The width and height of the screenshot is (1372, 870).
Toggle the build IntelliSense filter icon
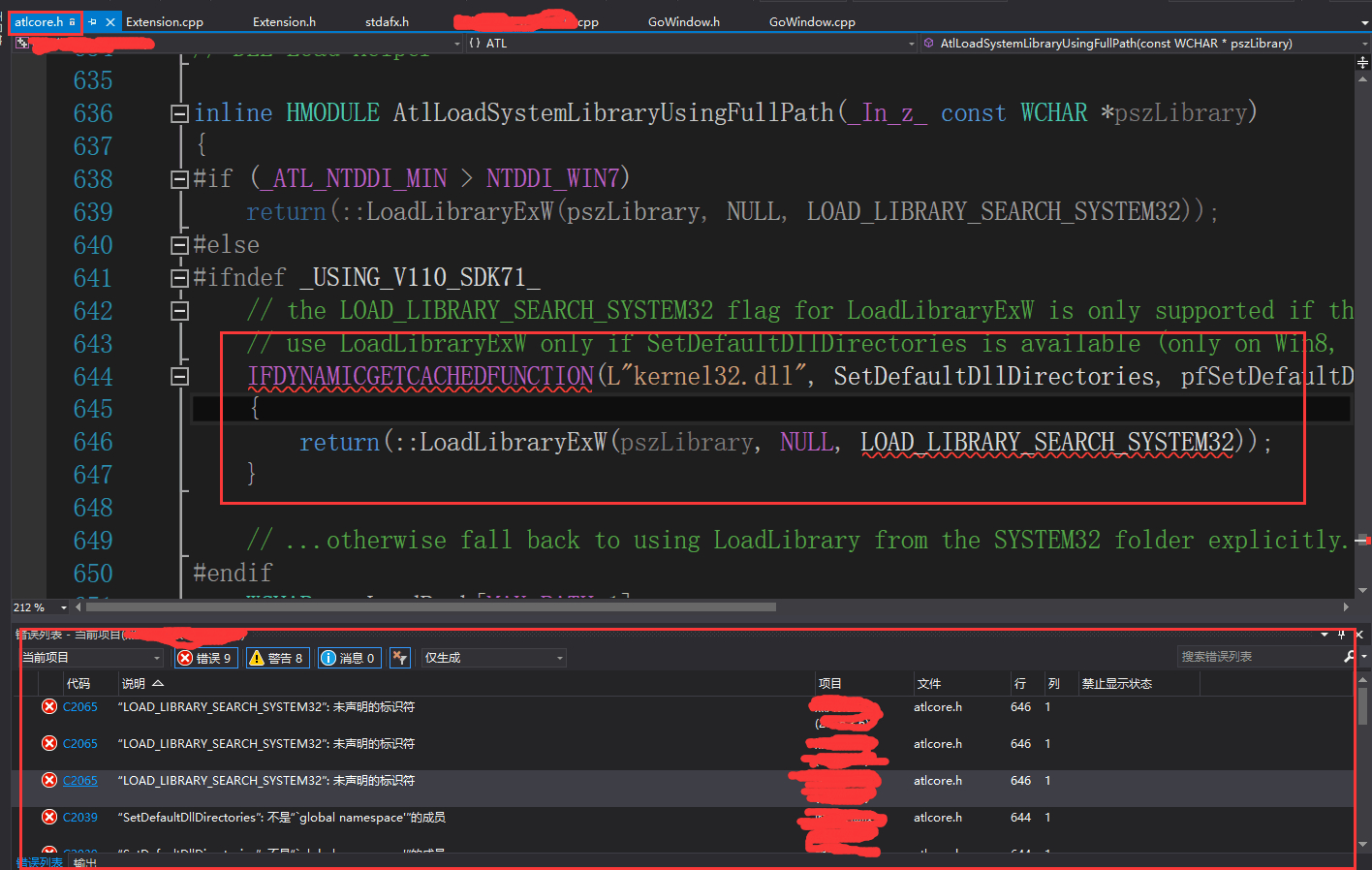400,658
